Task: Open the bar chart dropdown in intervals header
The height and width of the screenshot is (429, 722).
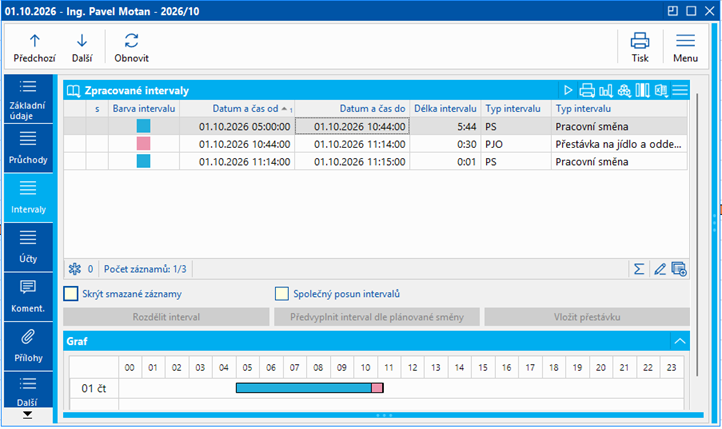Action: coord(606,90)
